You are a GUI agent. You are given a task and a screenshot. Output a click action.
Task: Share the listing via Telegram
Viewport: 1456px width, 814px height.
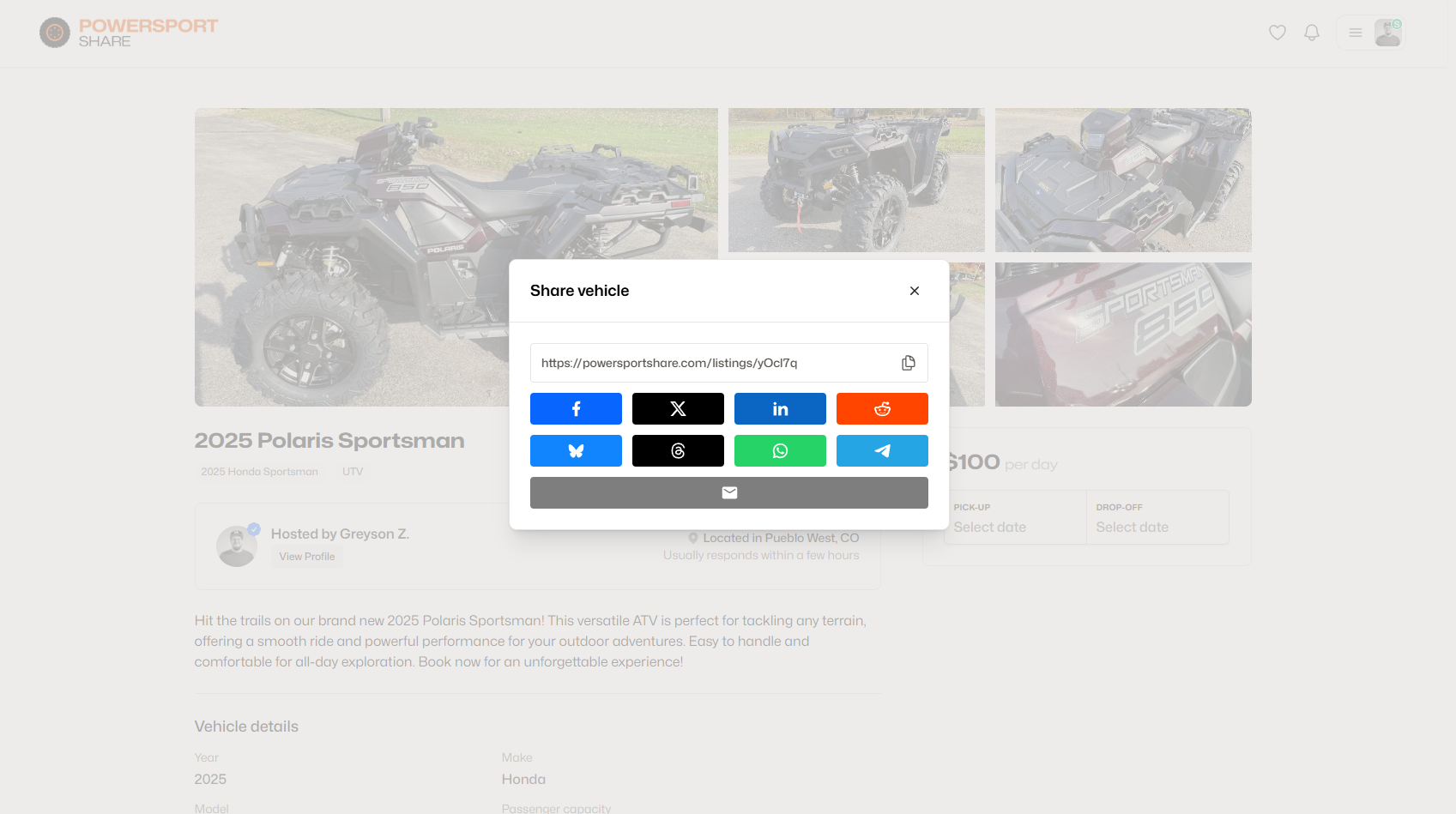pyautogui.click(x=882, y=450)
